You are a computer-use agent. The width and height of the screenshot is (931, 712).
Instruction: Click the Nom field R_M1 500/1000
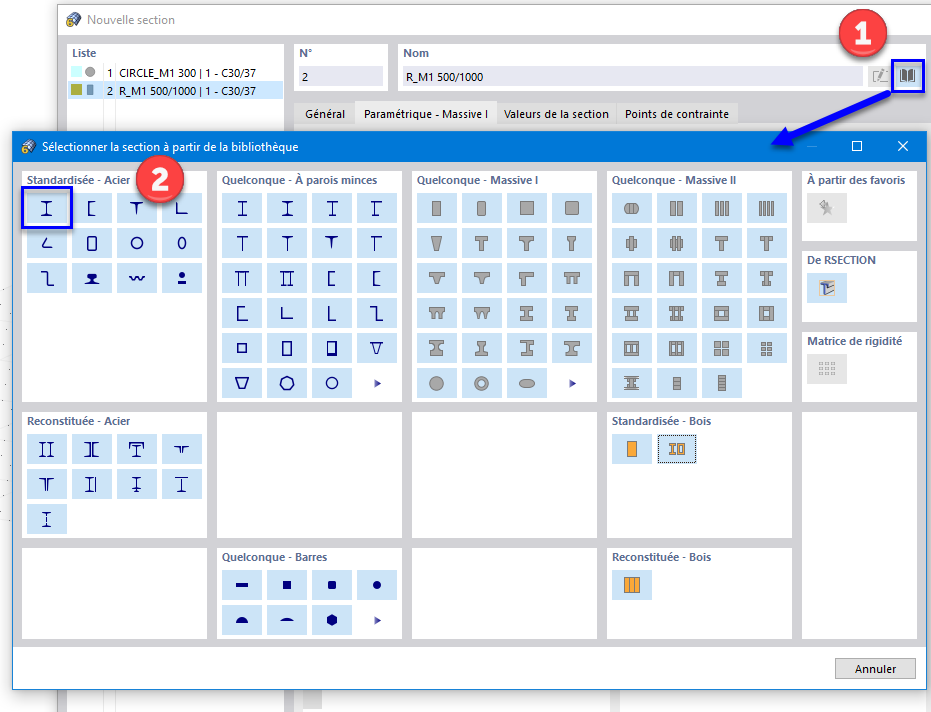[633, 77]
